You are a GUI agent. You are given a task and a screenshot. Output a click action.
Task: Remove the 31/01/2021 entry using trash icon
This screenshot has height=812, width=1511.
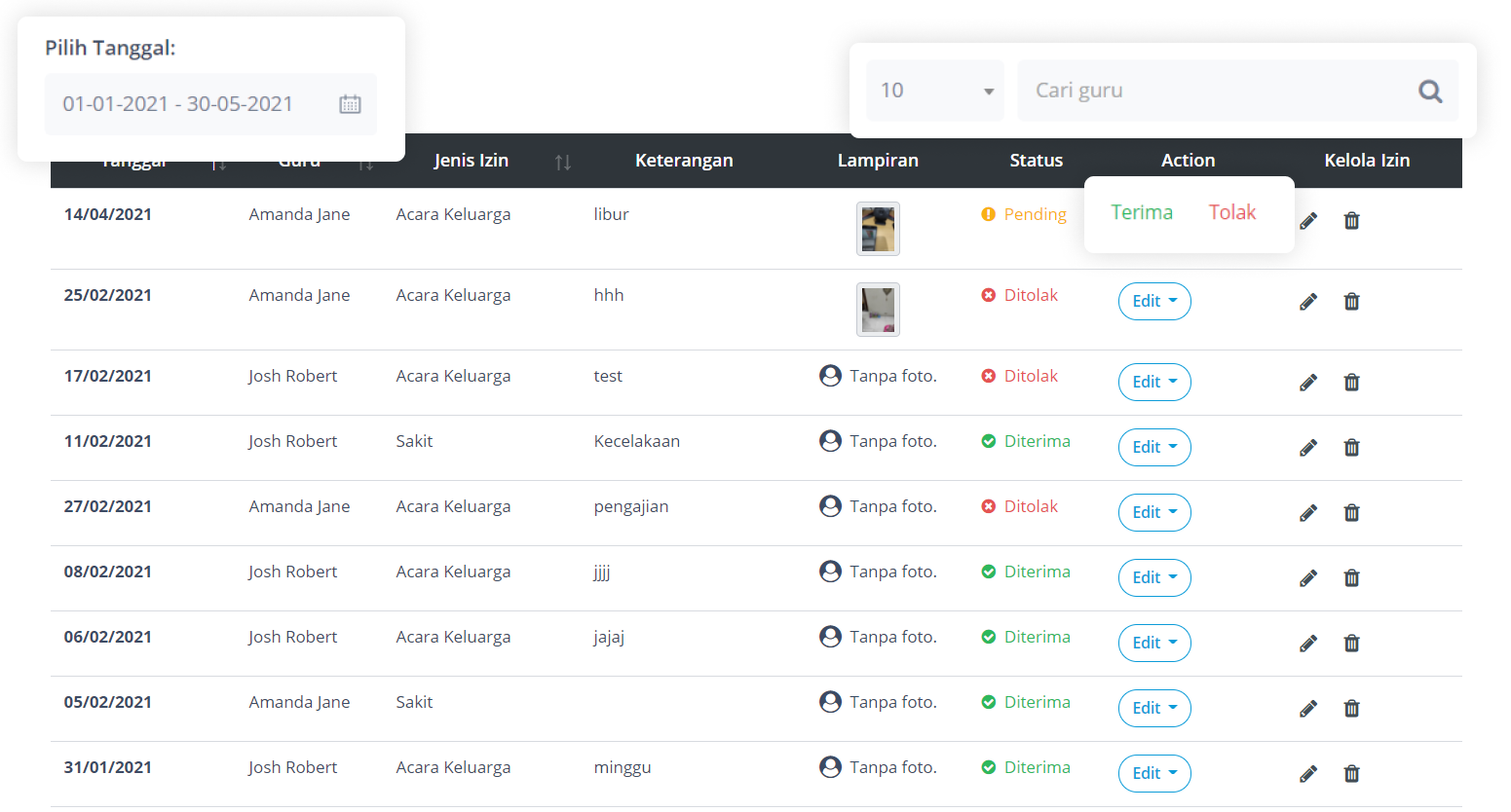[1351, 774]
